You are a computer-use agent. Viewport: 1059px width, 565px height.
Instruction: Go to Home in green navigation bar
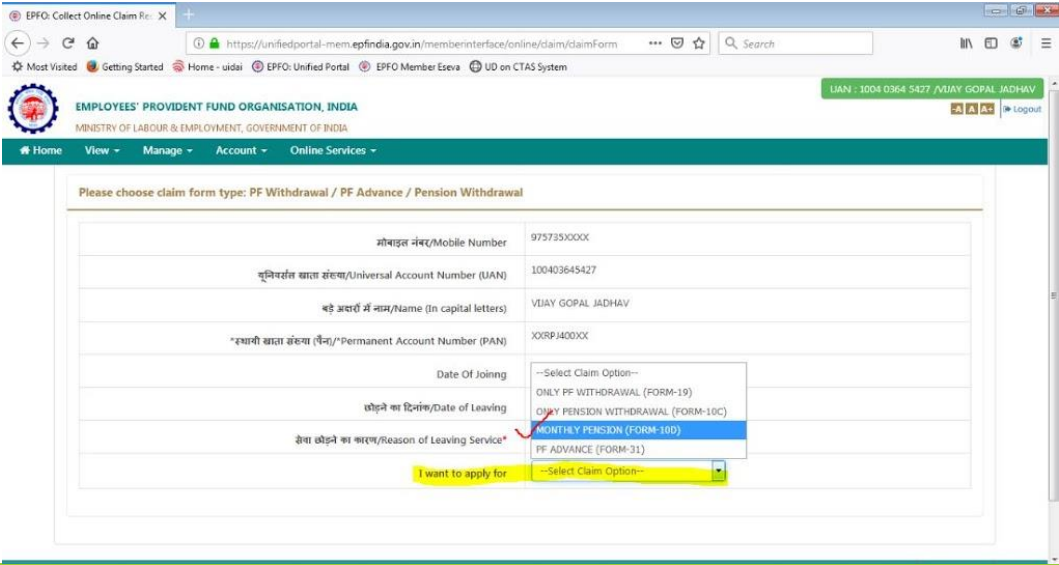coord(41,151)
